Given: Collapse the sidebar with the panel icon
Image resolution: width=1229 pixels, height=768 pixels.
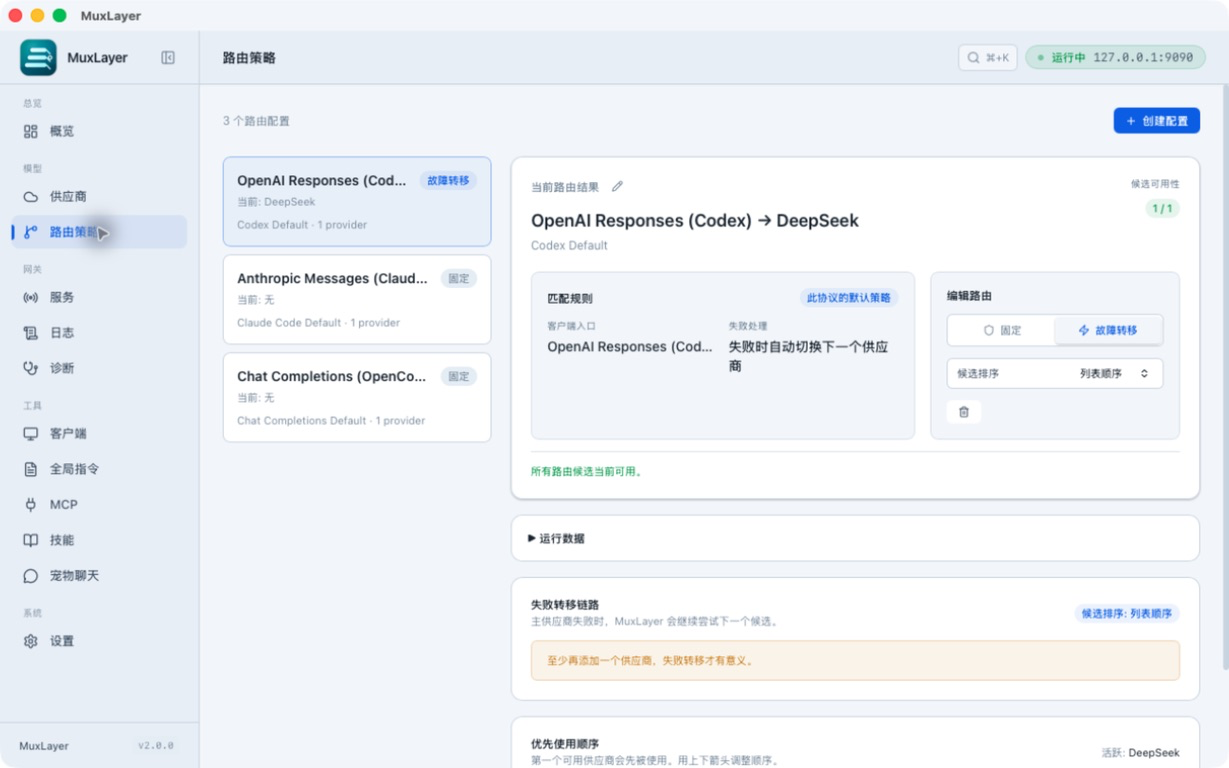Looking at the screenshot, I should pos(168,58).
